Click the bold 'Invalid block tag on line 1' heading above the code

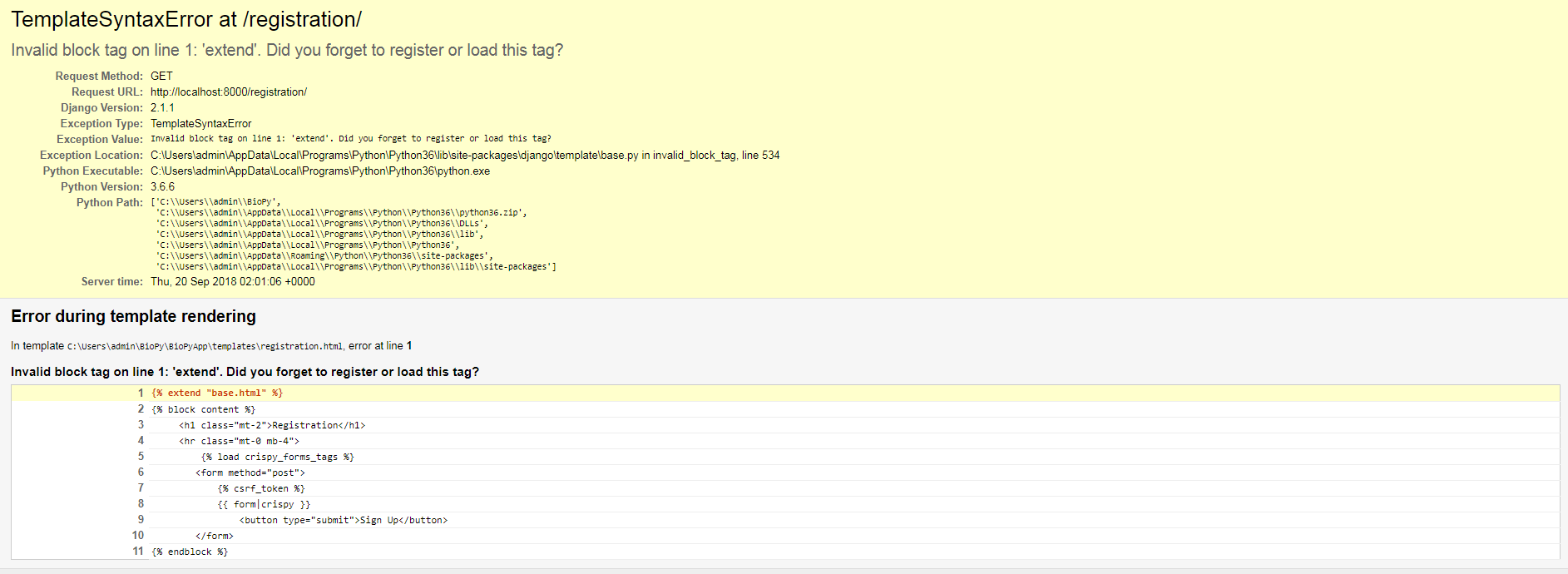point(245,372)
